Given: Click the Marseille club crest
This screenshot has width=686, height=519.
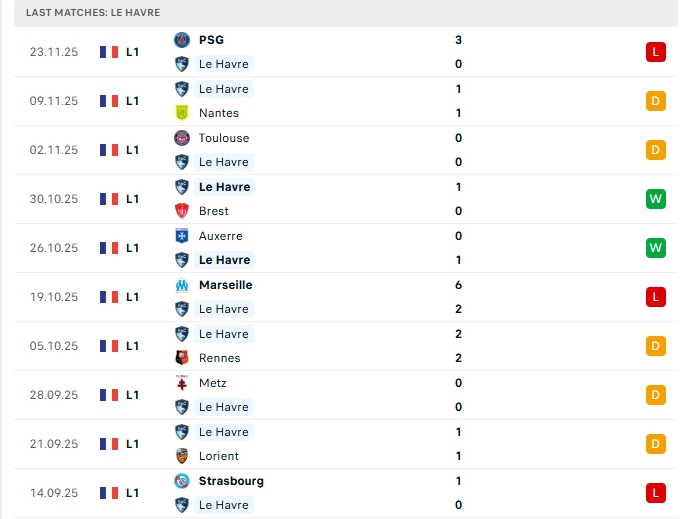Looking at the screenshot, I should [x=182, y=285].
